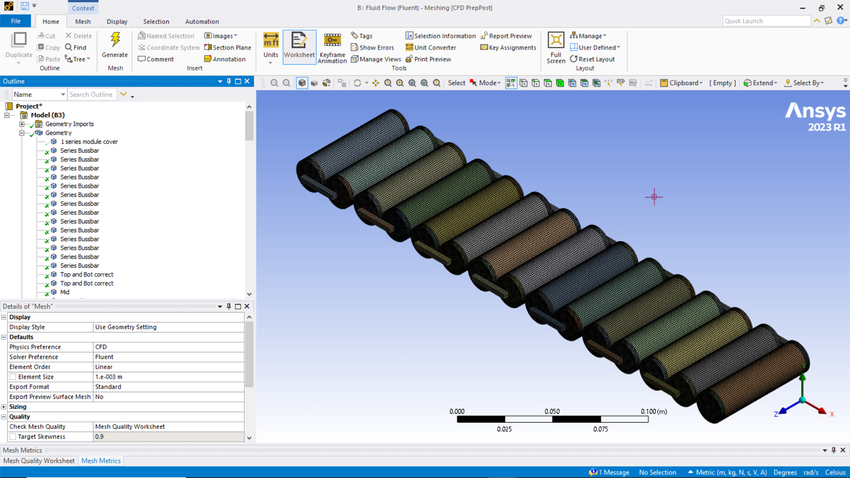Viewport: 850px width, 478px height.
Task: Toggle the Element Size parameter checkbox
Action: (12, 377)
